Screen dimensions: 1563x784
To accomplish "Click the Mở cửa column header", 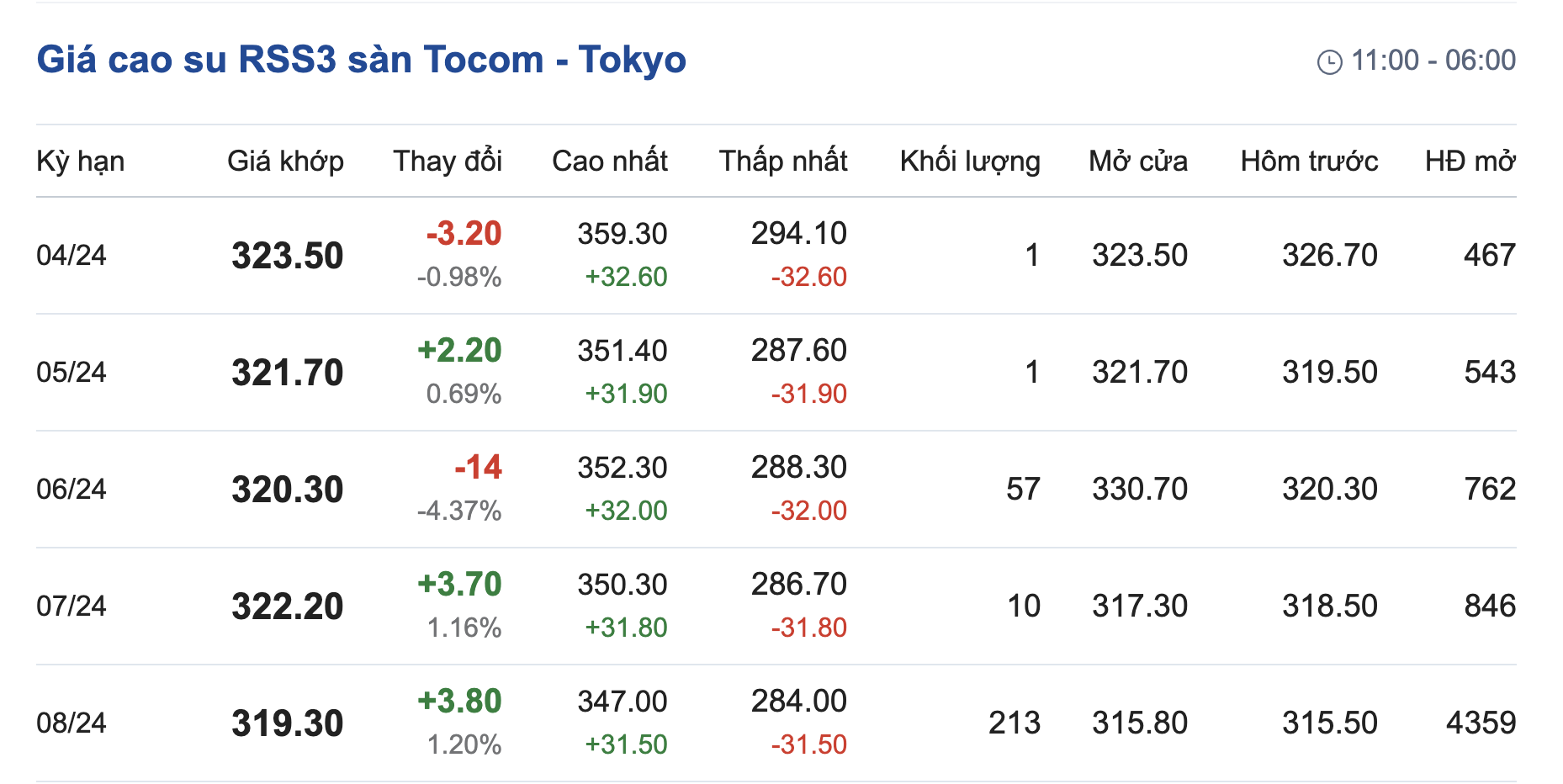I will pos(1137,161).
